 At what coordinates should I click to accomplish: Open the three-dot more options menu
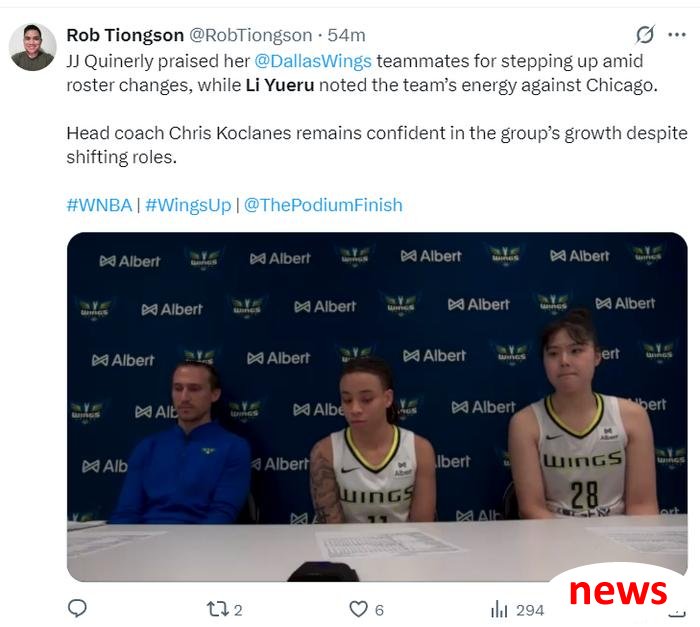coord(677,35)
